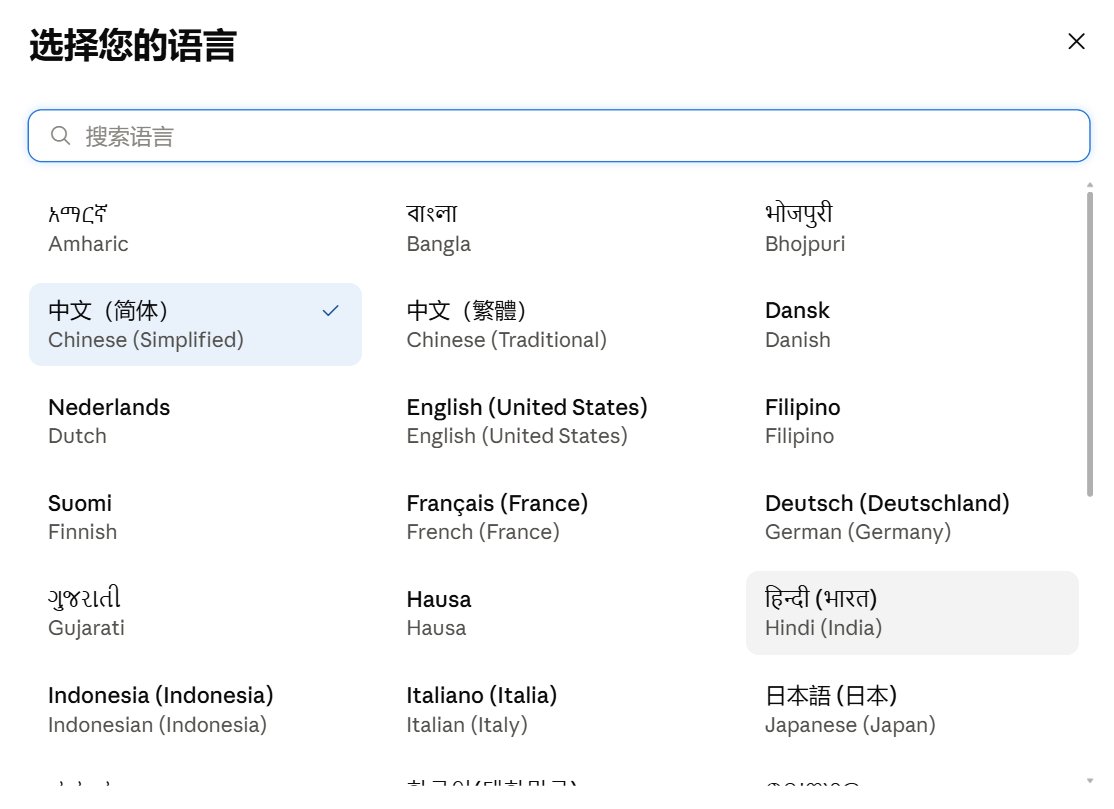
Task: Select Deutsch (Deutschland) language
Action: [x=912, y=517]
